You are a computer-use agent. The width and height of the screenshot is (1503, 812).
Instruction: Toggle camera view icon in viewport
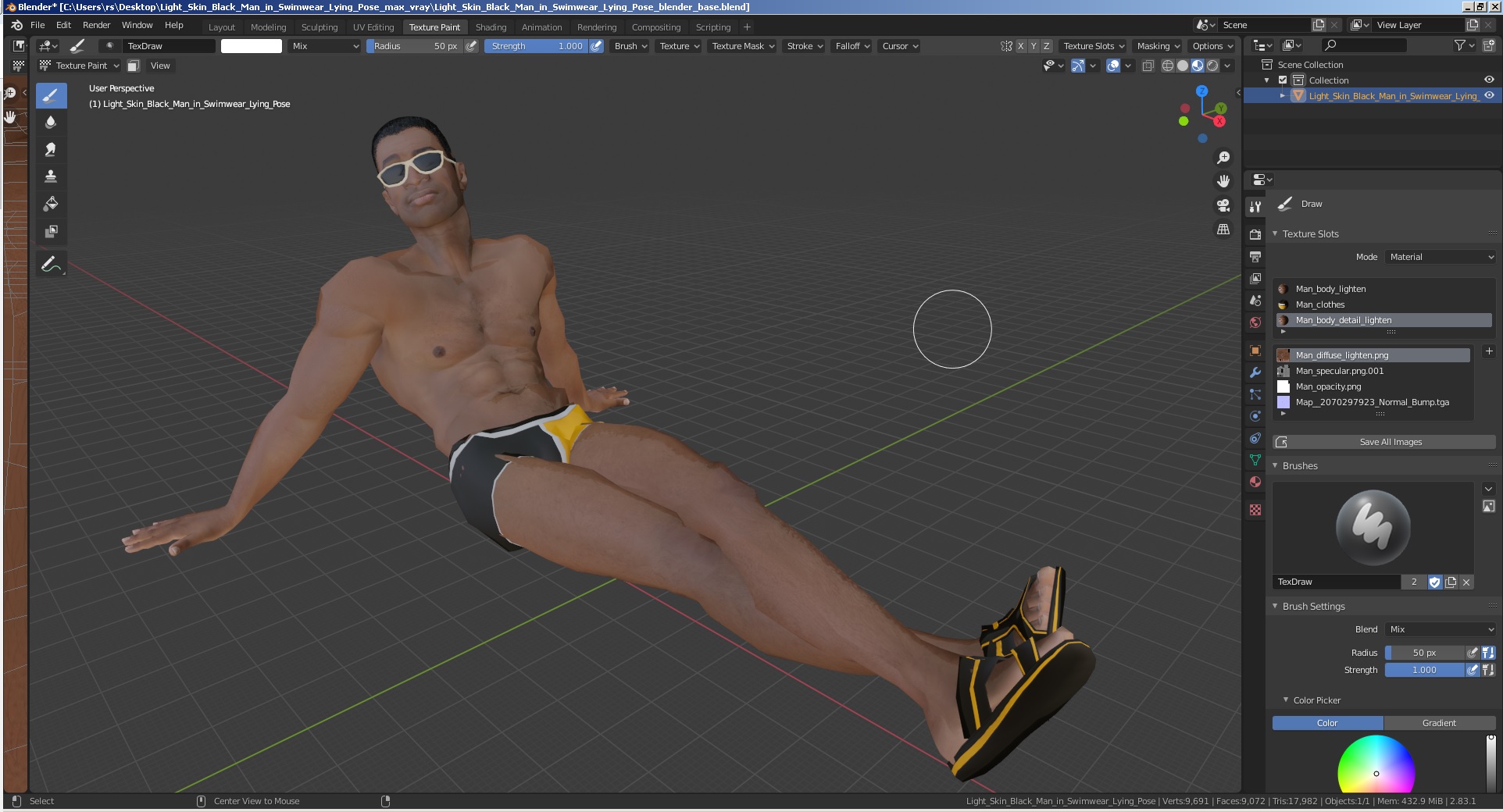[1223, 205]
